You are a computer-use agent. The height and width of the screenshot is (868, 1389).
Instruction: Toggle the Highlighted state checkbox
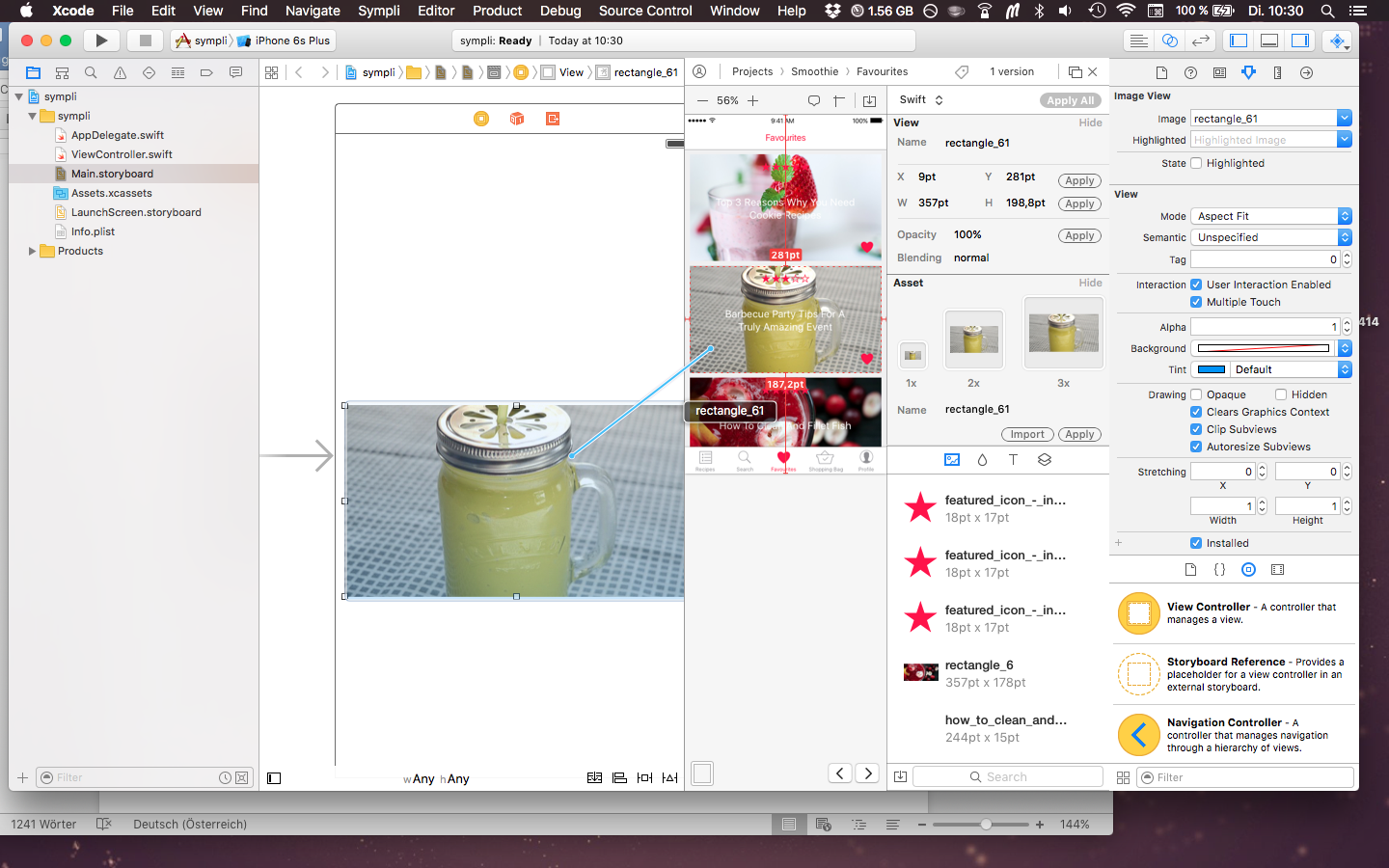(1196, 163)
